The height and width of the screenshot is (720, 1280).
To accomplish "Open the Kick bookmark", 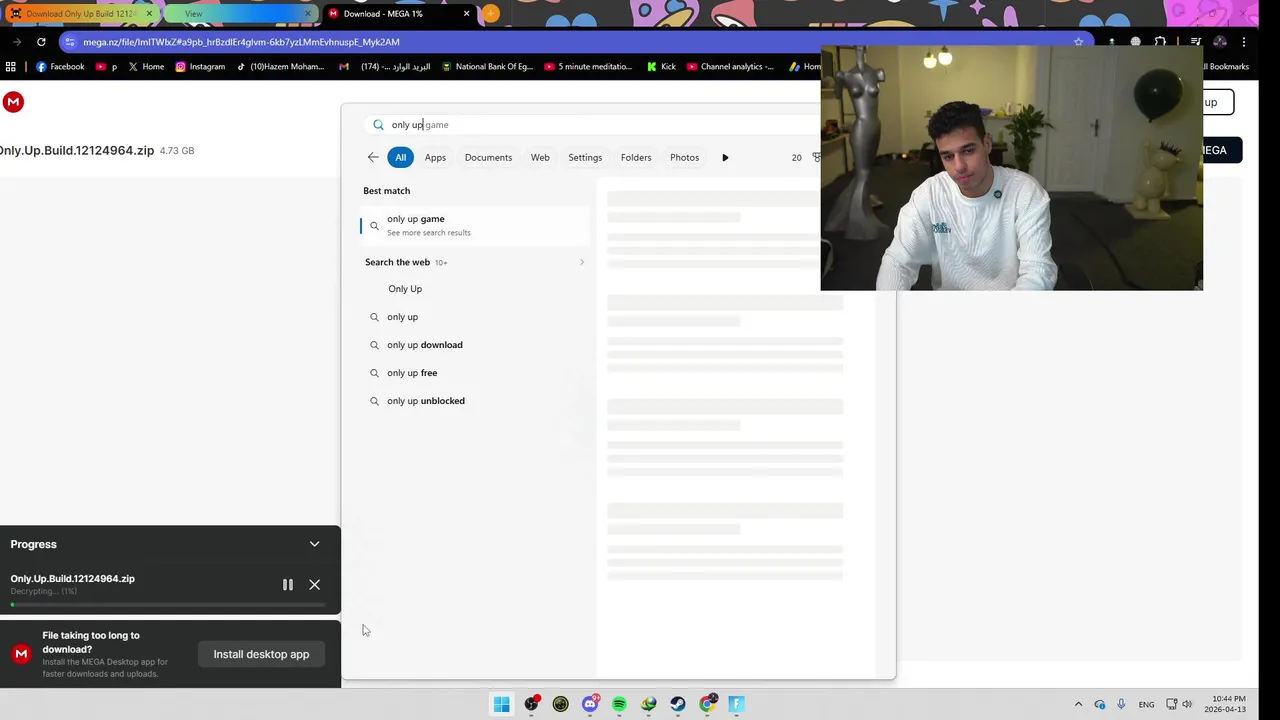I will coord(661,67).
